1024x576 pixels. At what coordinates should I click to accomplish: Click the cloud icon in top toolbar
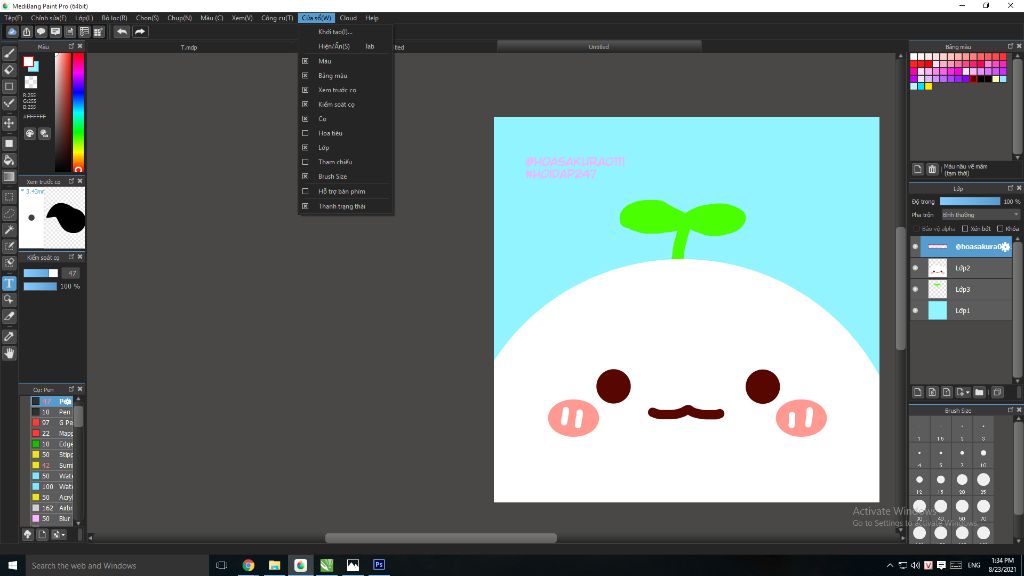[x=12, y=31]
